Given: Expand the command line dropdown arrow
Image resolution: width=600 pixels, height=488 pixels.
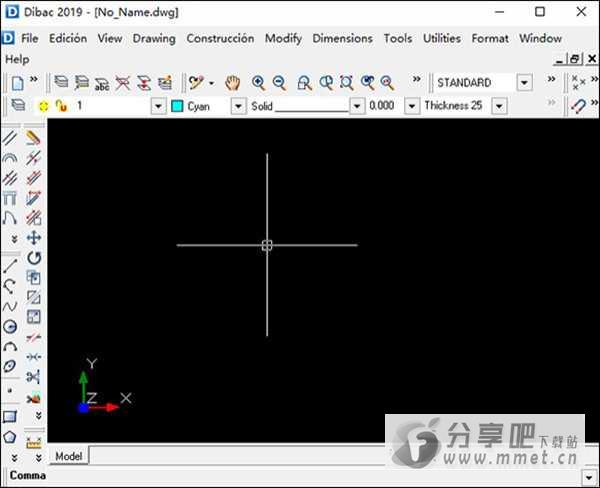Looking at the screenshot, I should tap(589, 477).
